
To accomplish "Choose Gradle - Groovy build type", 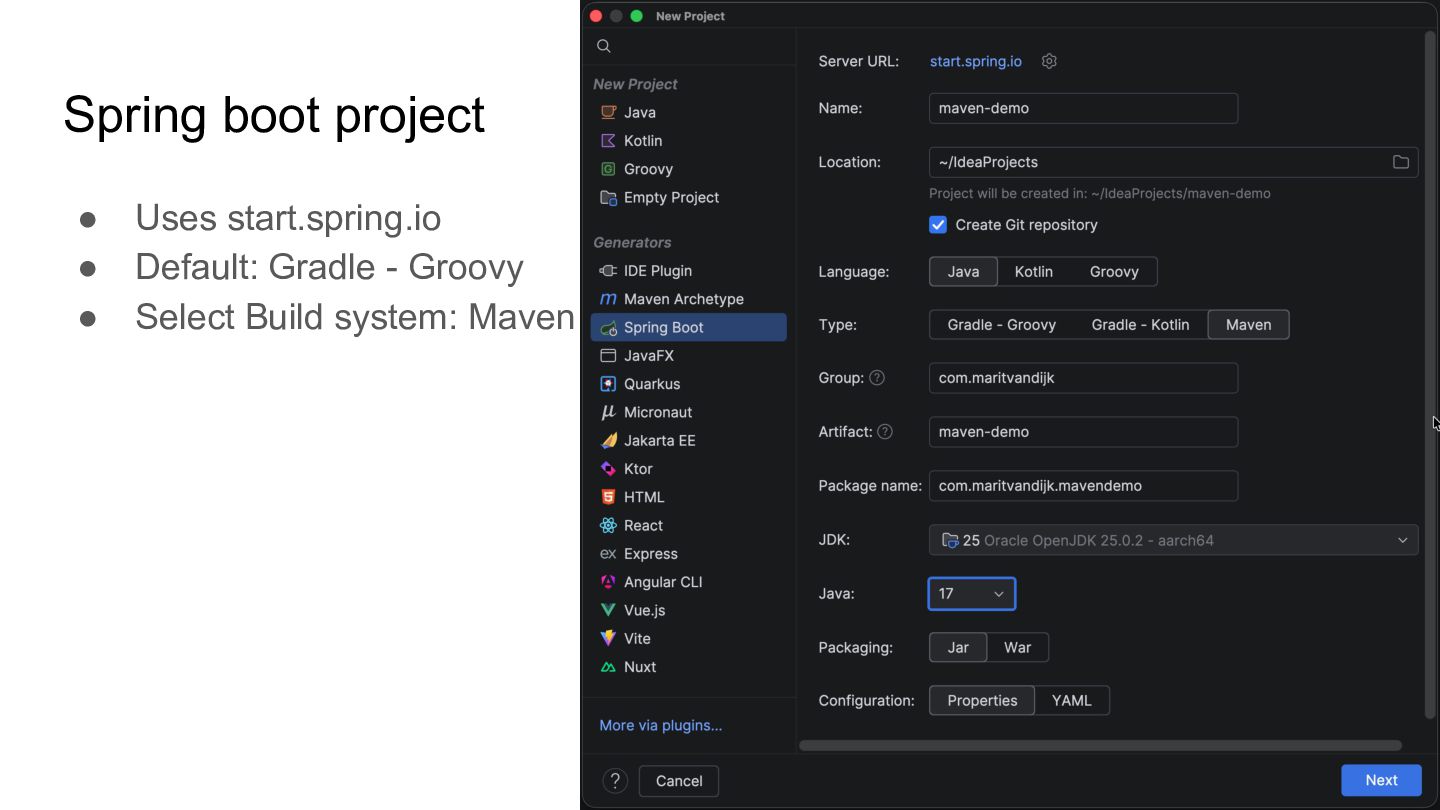I will pyautogui.click(x=1002, y=325).
